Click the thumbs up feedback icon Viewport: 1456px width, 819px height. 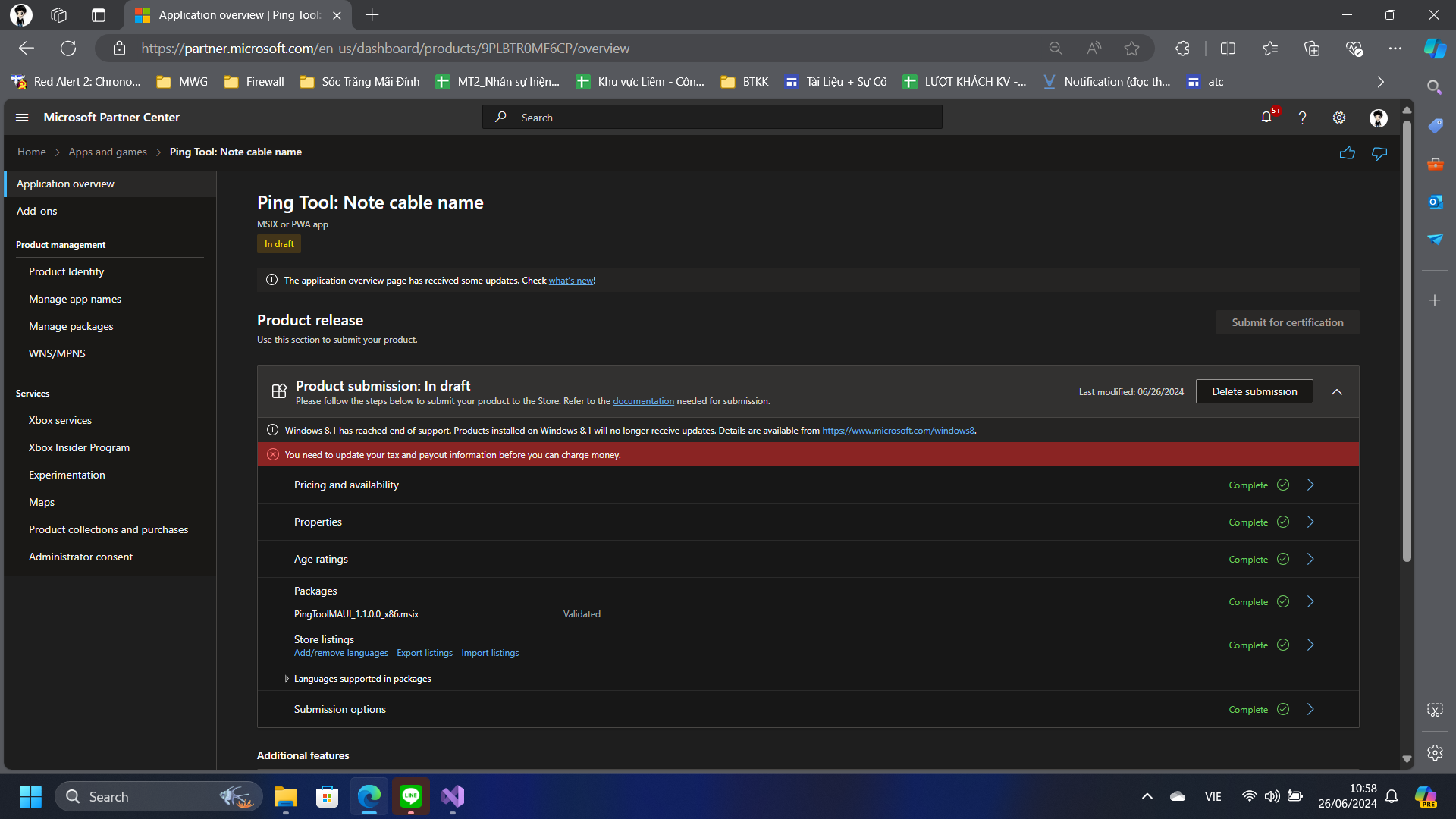click(1348, 152)
